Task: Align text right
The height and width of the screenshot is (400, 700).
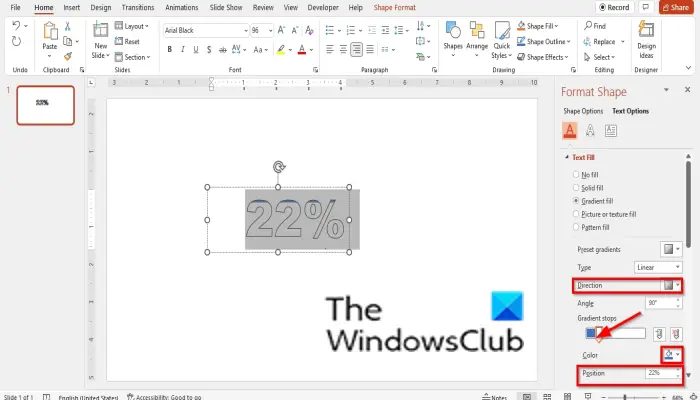Action: coord(356,50)
